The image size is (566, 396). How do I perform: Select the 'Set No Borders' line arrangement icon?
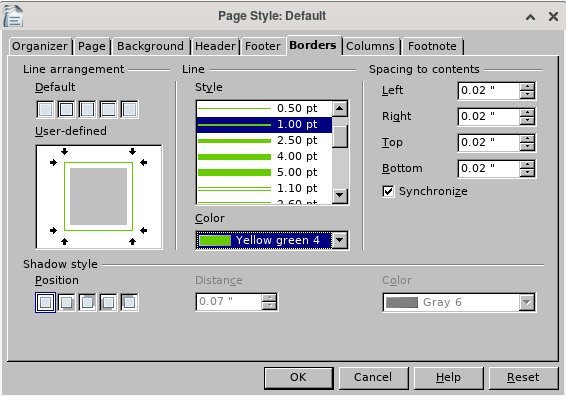[x=45, y=109]
